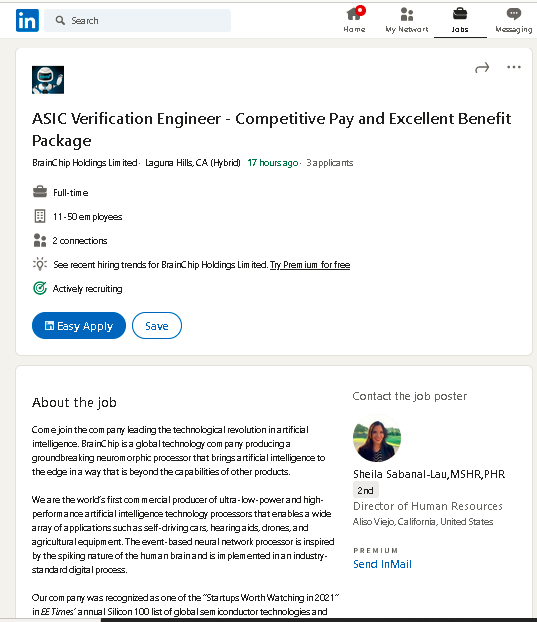
Task: Click the BrainChip robot company logo
Action: (48, 80)
